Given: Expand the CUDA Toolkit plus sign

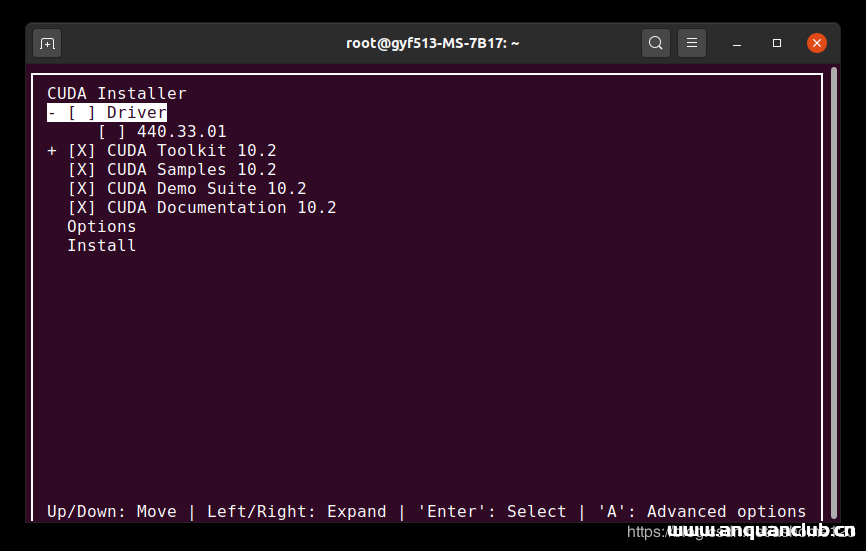Looking at the screenshot, I should click(x=52, y=151).
